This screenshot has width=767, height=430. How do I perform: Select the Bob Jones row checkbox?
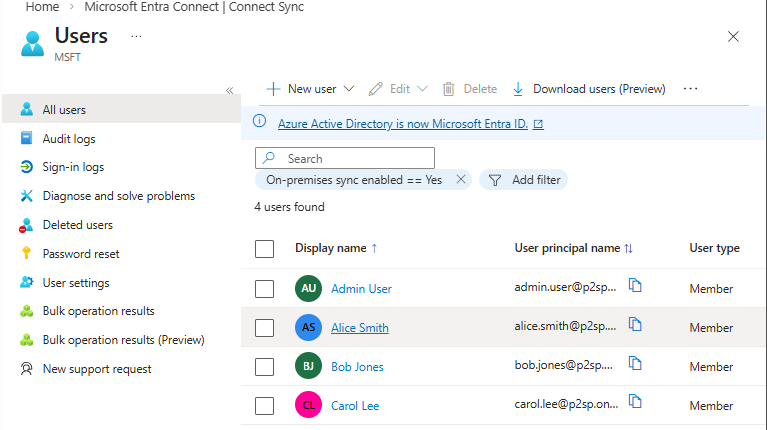tap(264, 366)
